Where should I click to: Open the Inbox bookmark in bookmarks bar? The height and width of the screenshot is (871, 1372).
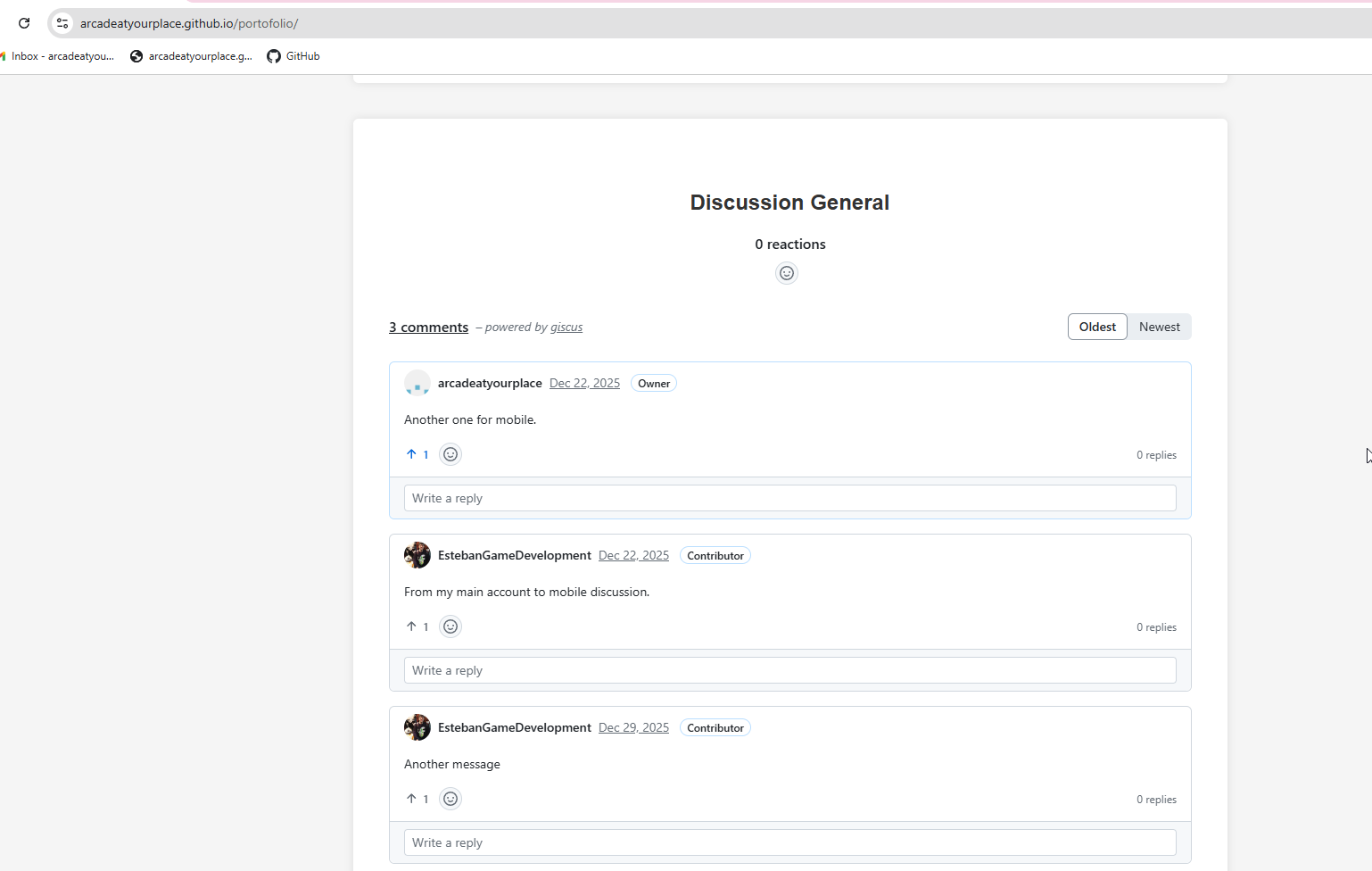pos(59,56)
